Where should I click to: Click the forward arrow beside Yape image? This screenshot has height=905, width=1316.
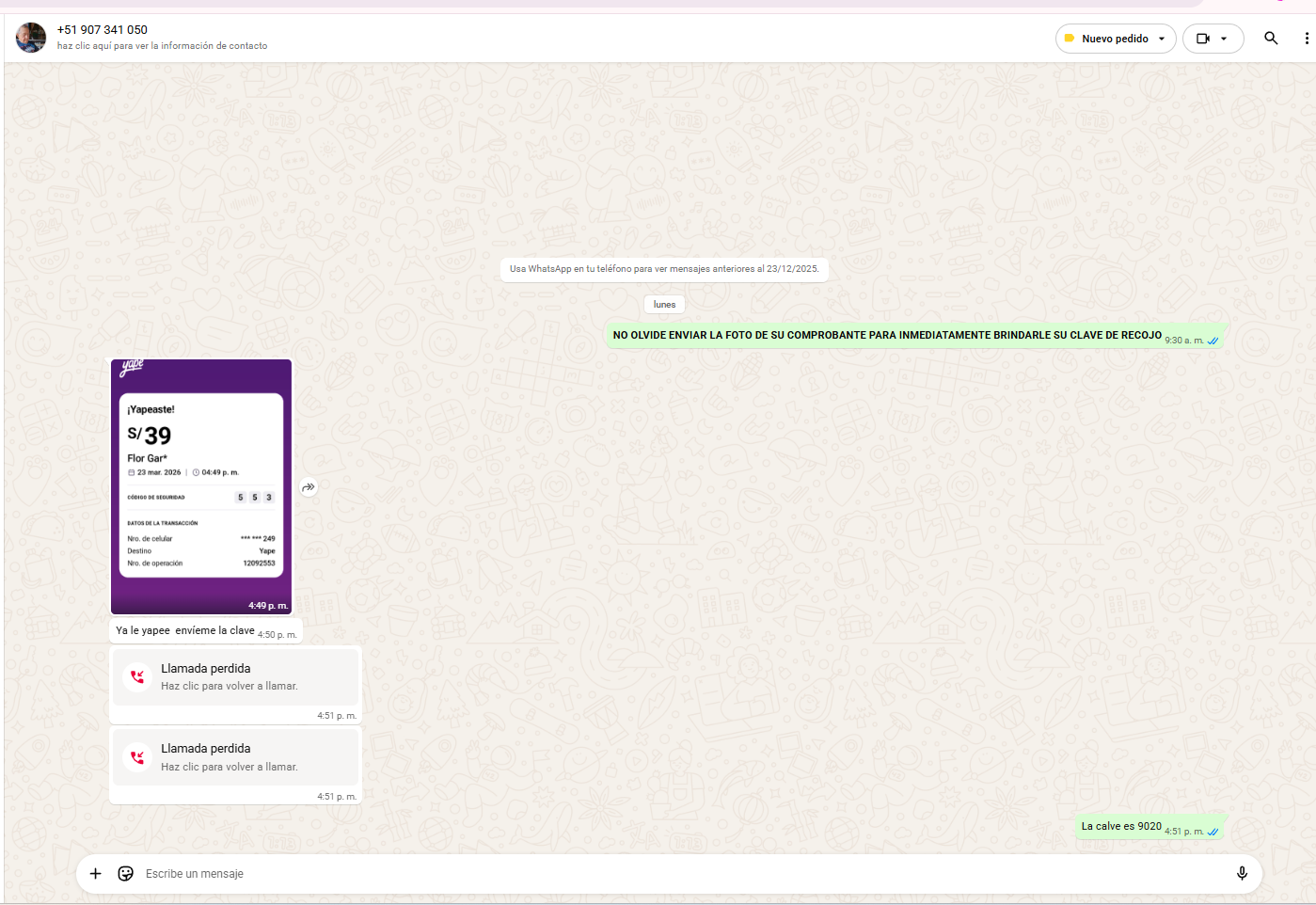click(x=309, y=487)
